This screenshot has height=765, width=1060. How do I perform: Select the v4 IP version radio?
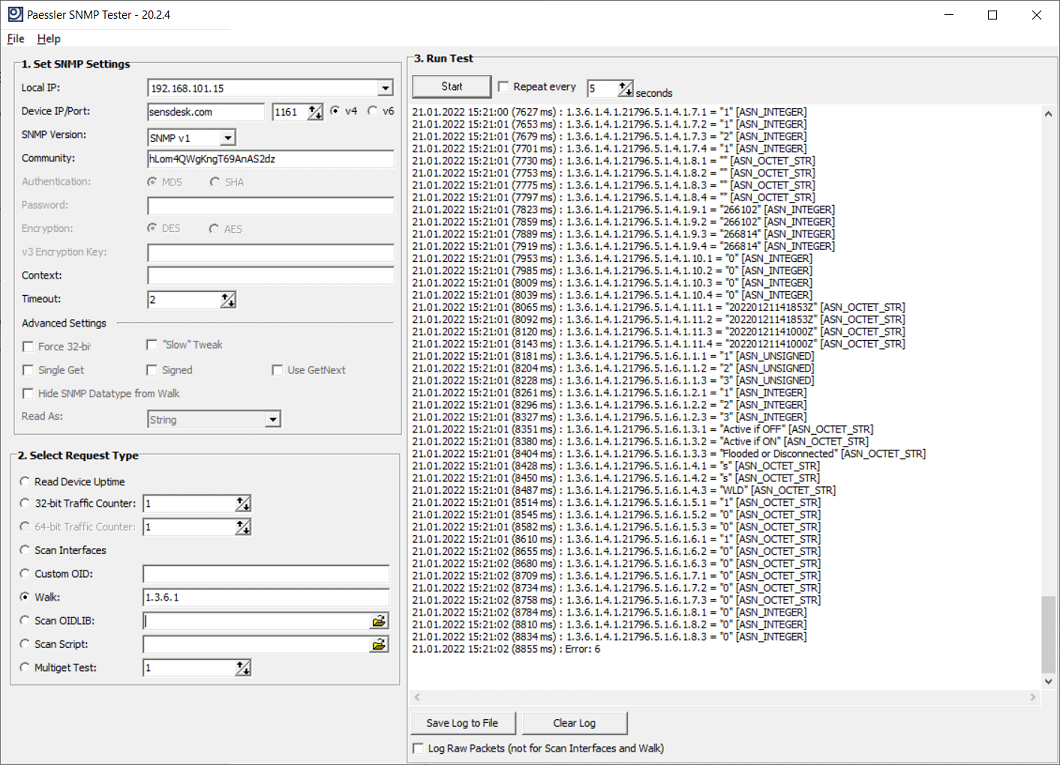pos(335,111)
